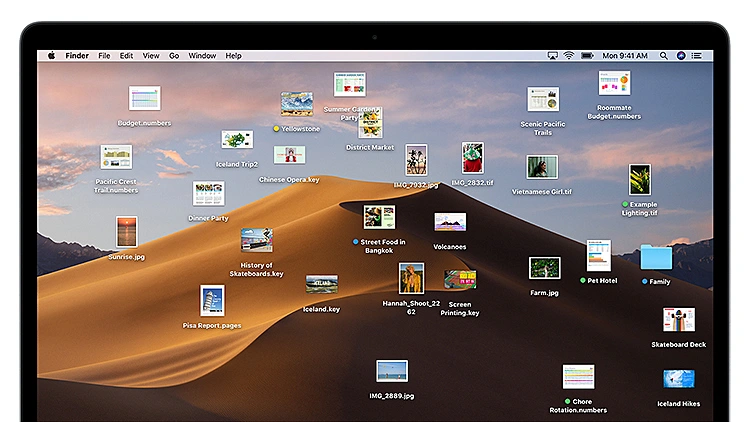Open the Apple menu

pos(52,56)
